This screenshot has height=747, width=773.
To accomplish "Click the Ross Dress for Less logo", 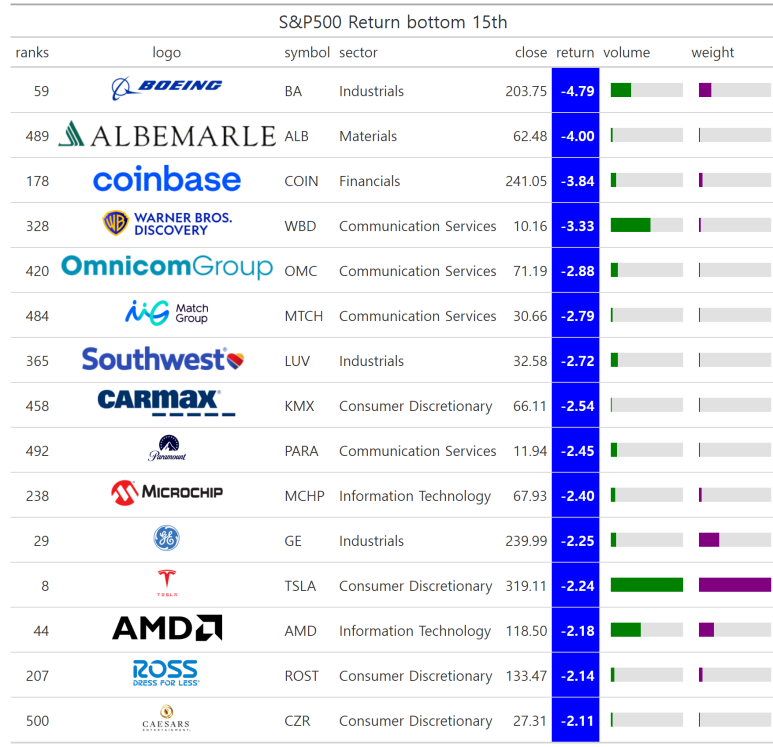I will click(x=166, y=673).
